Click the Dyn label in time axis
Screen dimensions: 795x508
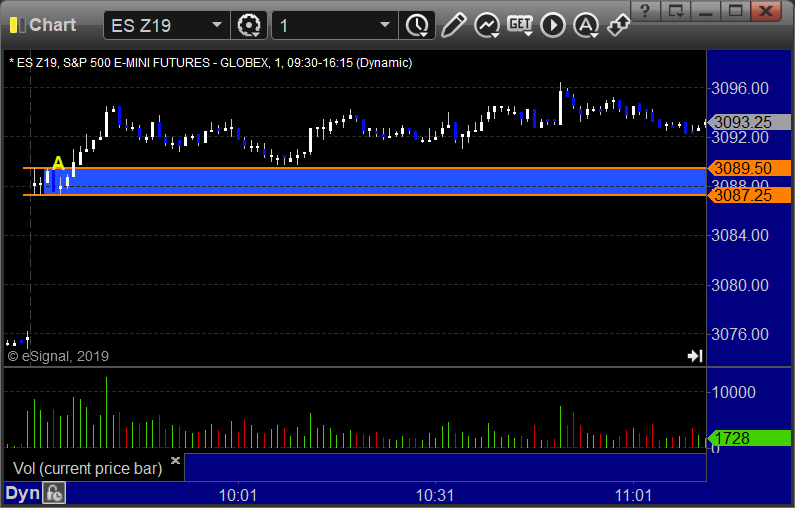pyautogui.click(x=22, y=493)
